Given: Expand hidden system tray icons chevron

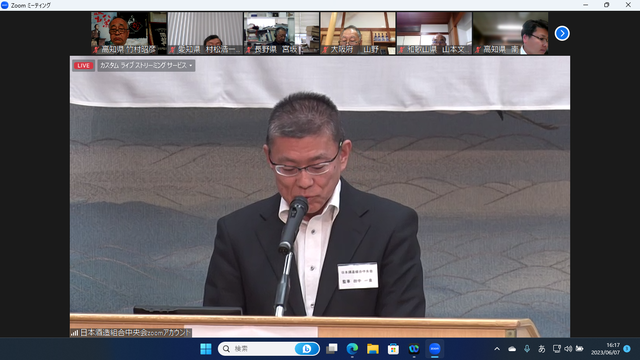Looking at the screenshot, I should tap(497, 349).
